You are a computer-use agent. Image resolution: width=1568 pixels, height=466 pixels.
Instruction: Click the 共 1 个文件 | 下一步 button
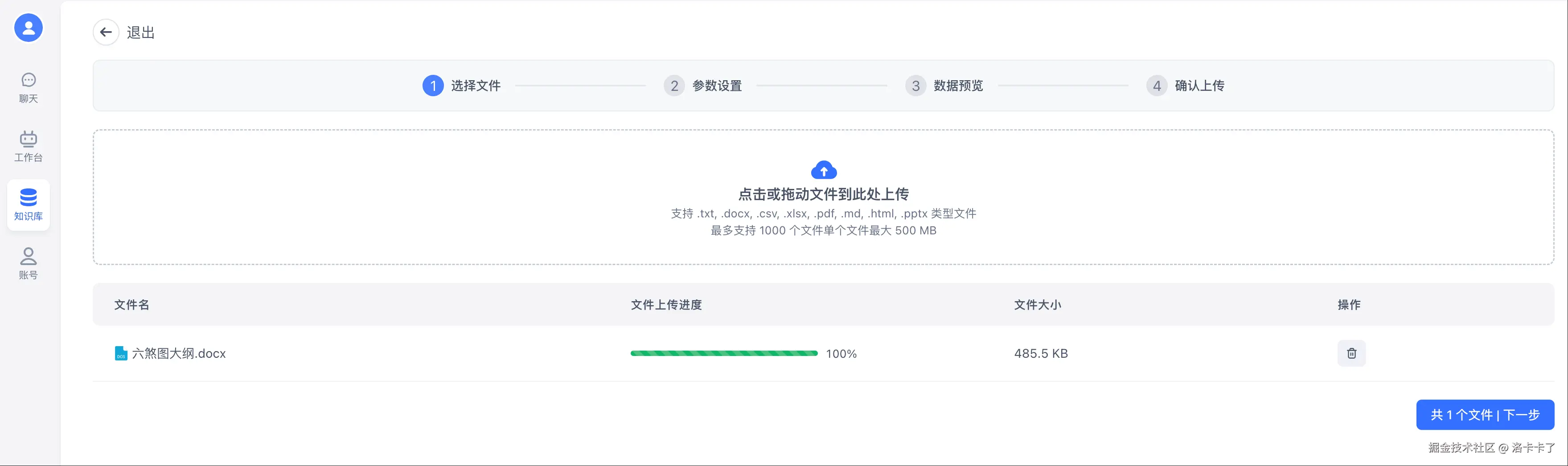pyautogui.click(x=1485, y=415)
